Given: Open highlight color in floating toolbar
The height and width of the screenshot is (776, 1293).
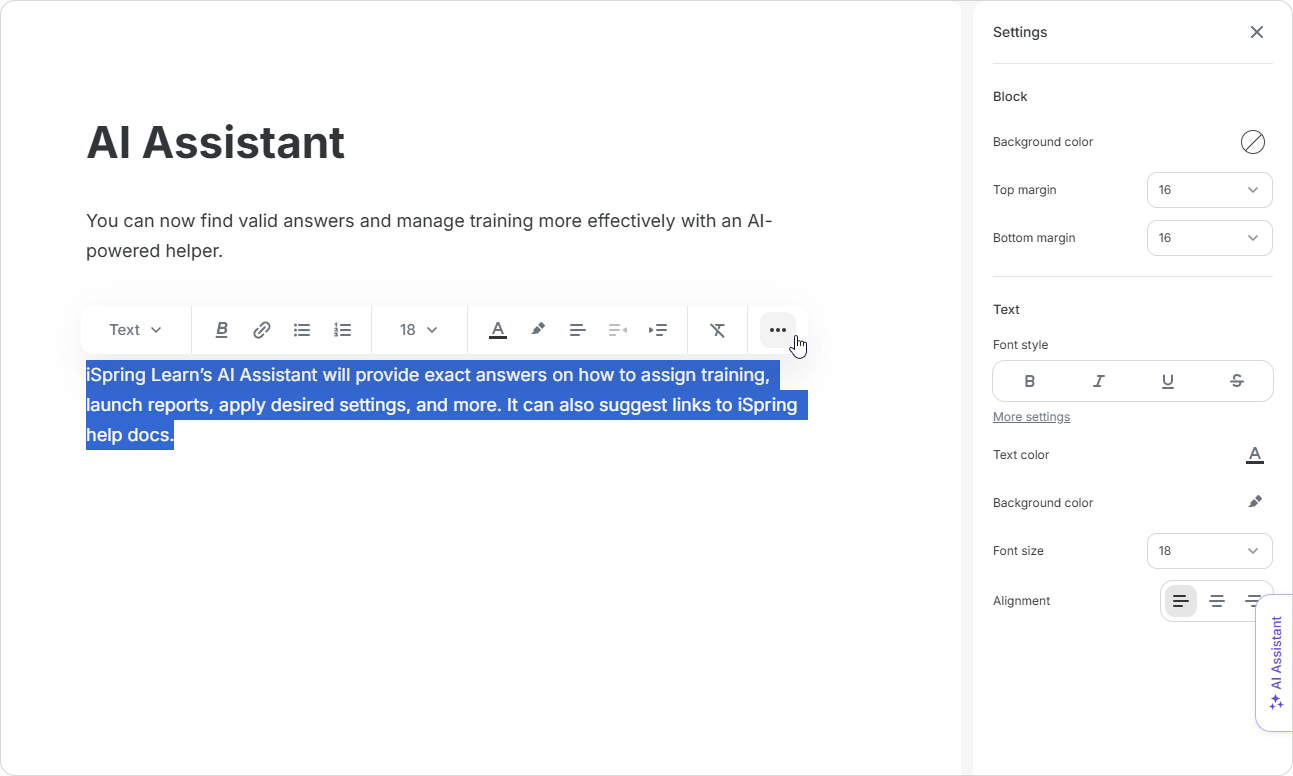Looking at the screenshot, I should 538,330.
